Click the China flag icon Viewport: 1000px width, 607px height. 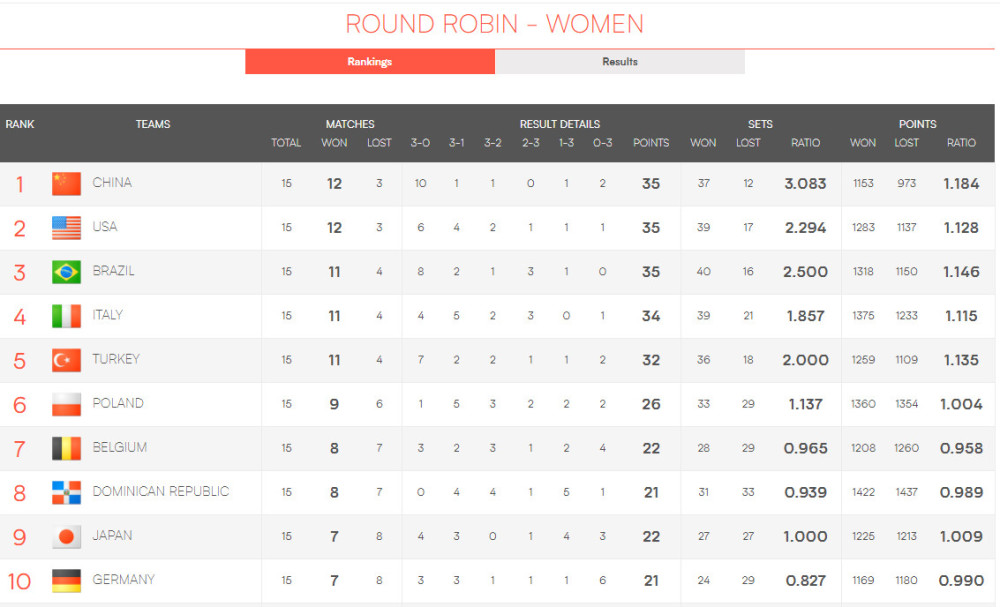tap(66, 184)
